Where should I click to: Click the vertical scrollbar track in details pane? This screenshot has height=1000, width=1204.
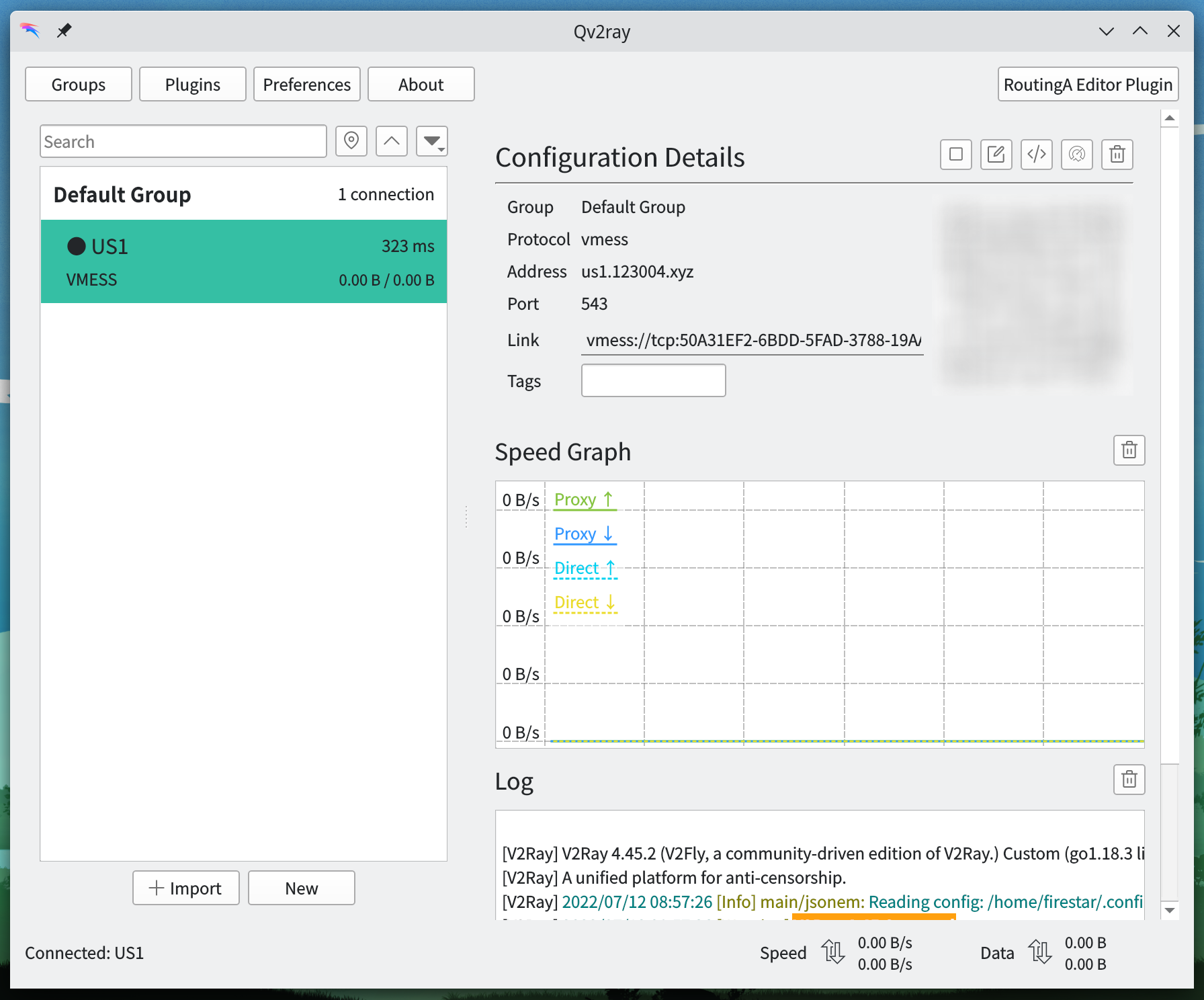[1170, 833]
